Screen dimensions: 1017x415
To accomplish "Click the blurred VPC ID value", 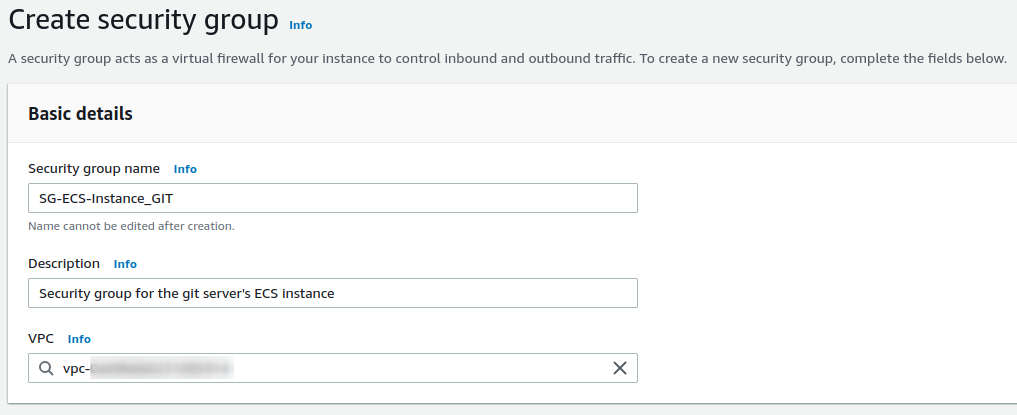I will pyautogui.click(x=160, y=369).
